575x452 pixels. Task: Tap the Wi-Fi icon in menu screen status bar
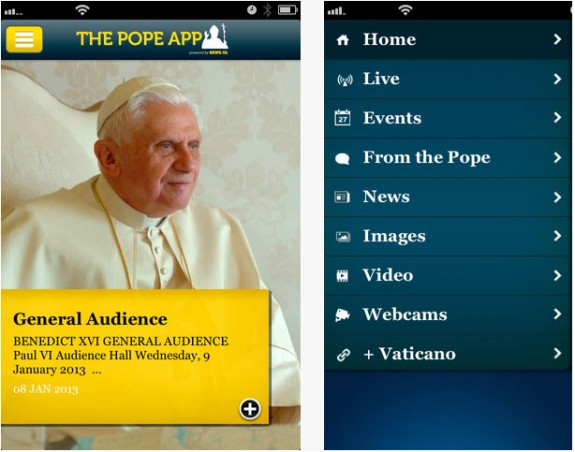click(405, 10)
